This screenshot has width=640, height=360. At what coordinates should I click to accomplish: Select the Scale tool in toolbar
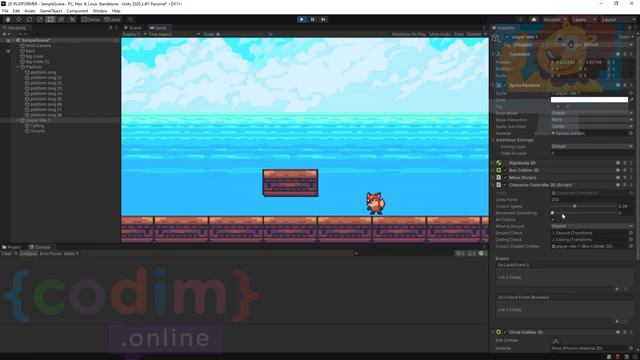point(40,19)
